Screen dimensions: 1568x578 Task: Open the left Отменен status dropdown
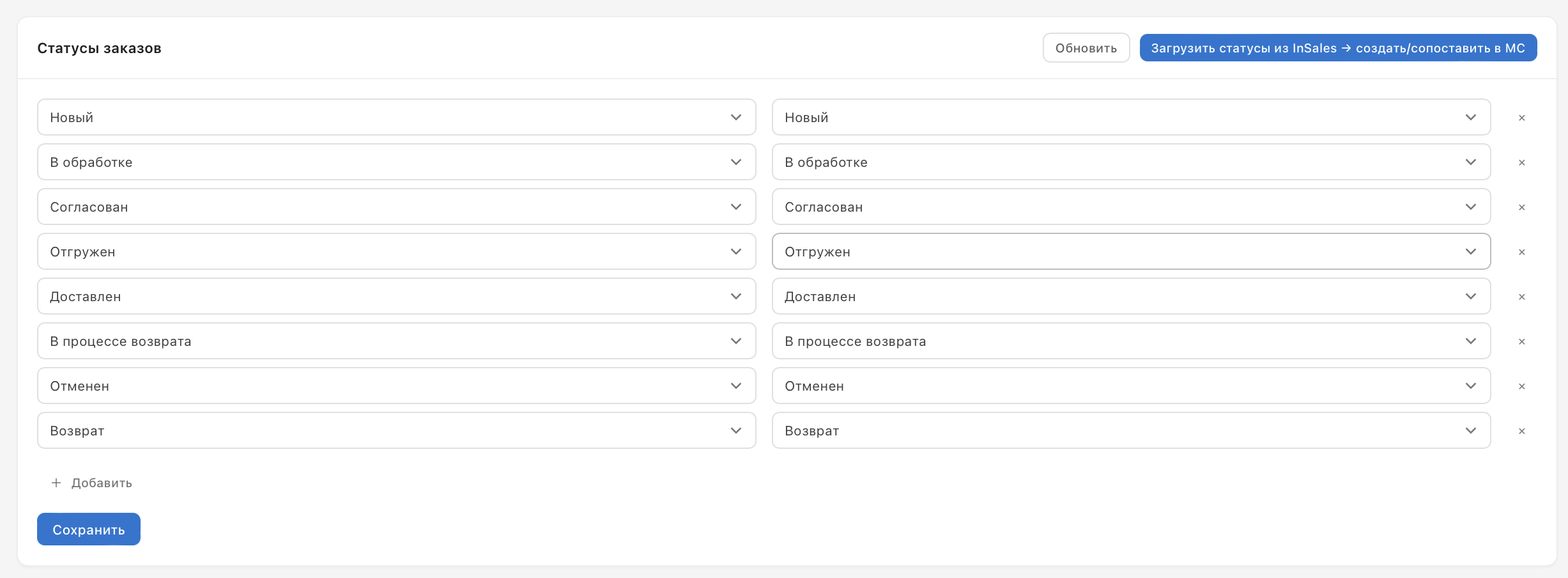tap(396, 386)
